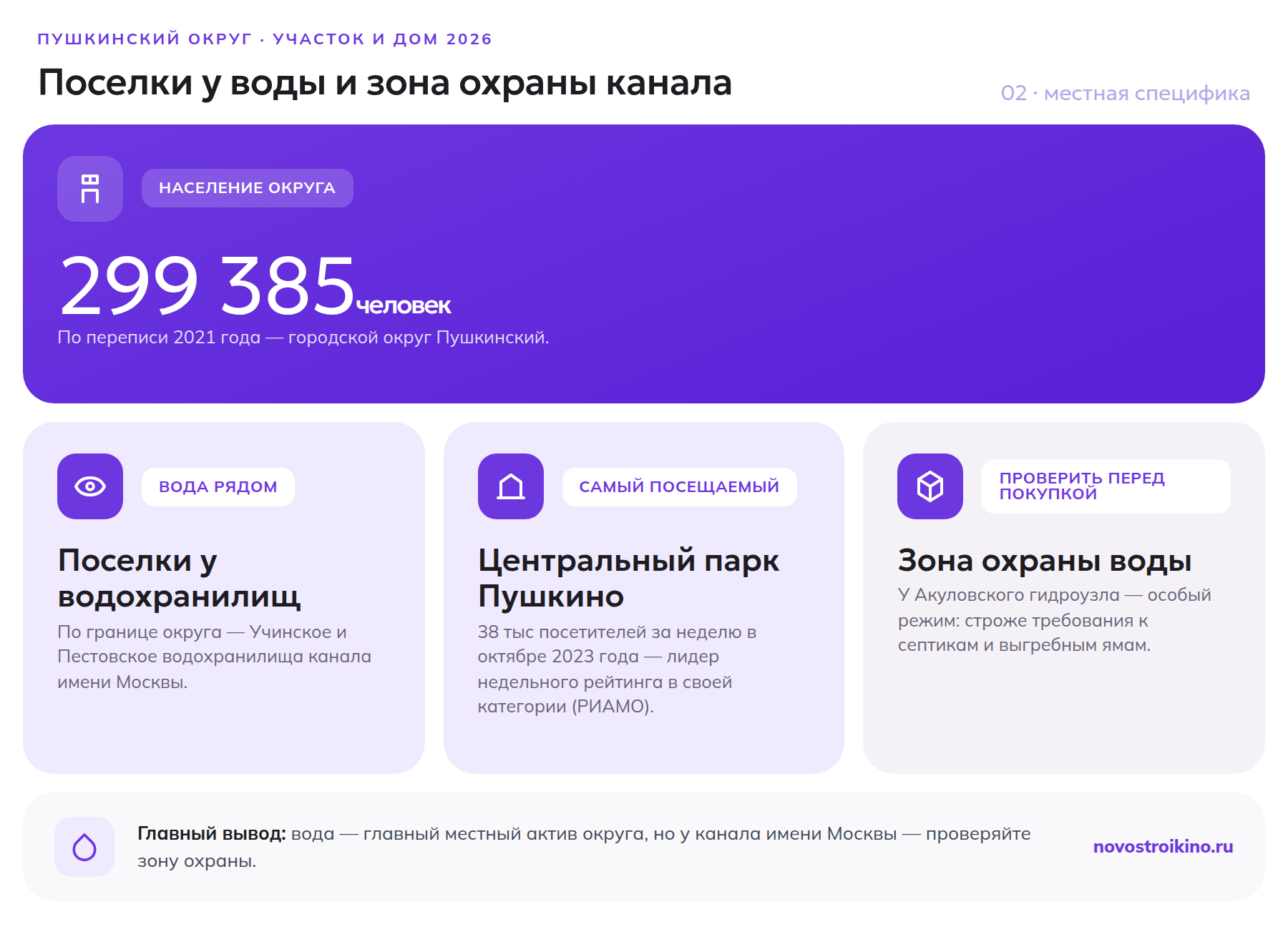Click the card title «Центральный парк Пушкино»
The image size is (1288, 947).
[x=628, y=578]
